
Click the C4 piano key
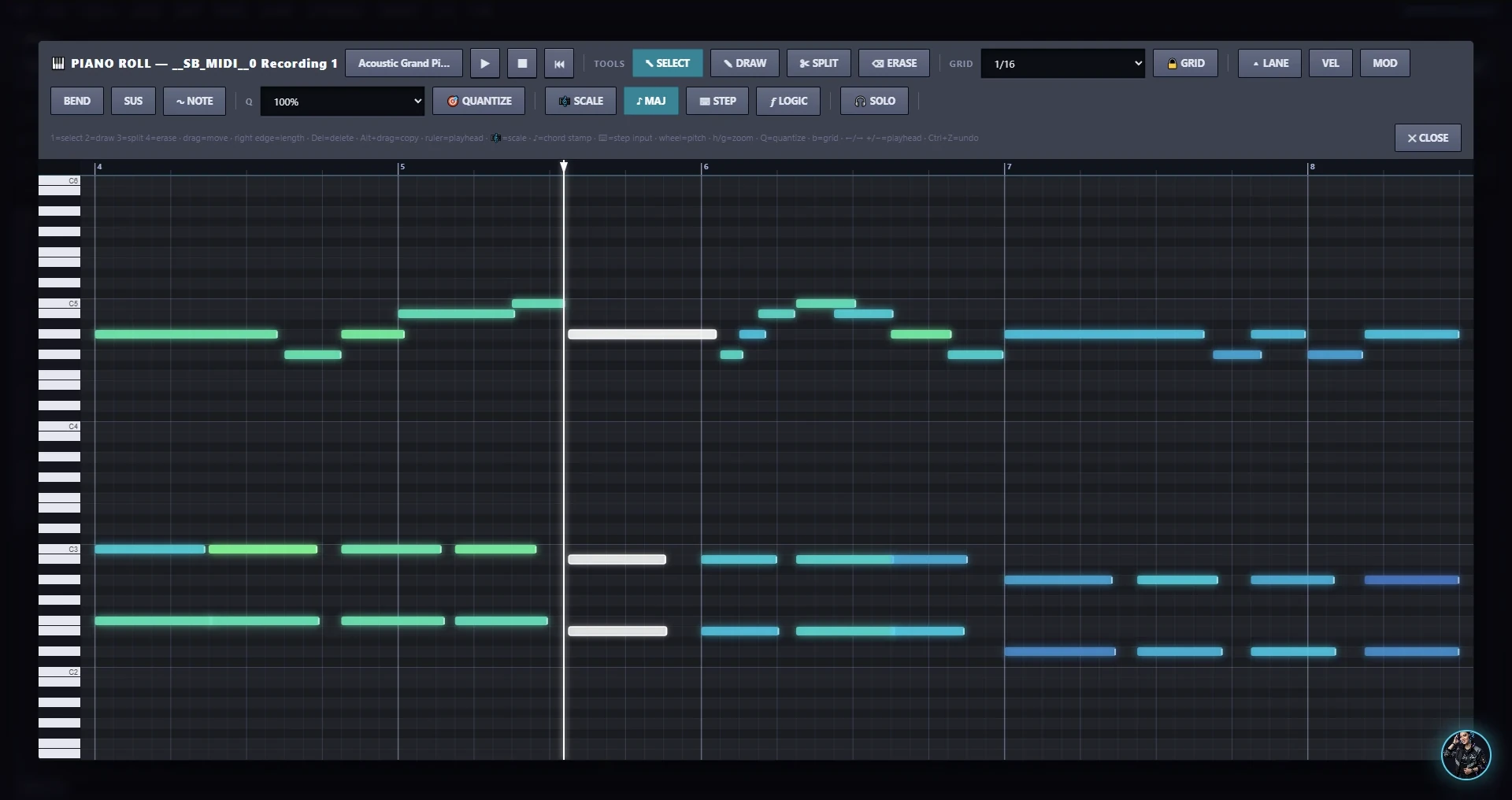[60, 426]
